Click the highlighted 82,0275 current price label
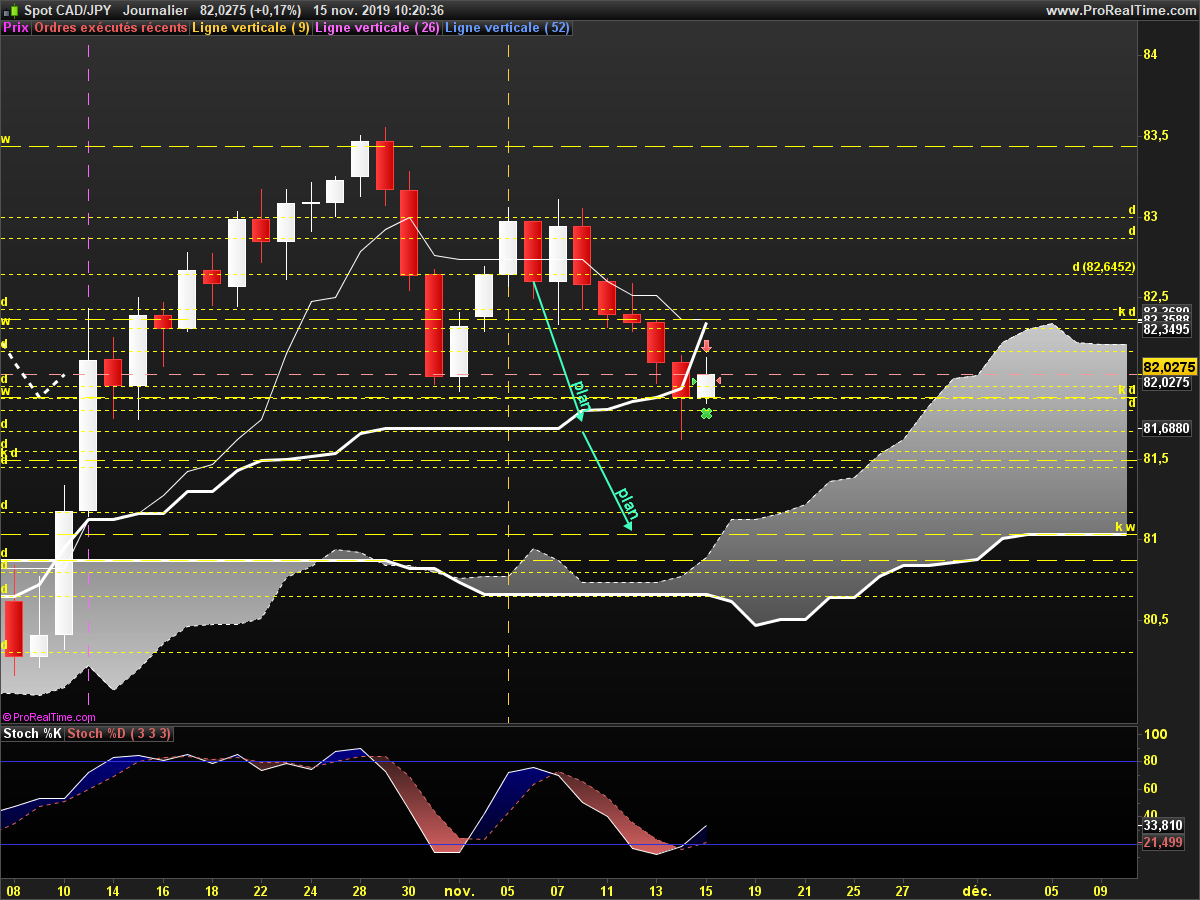The height and width of the screenshot is (900, 1200). tap(1168, 367)
